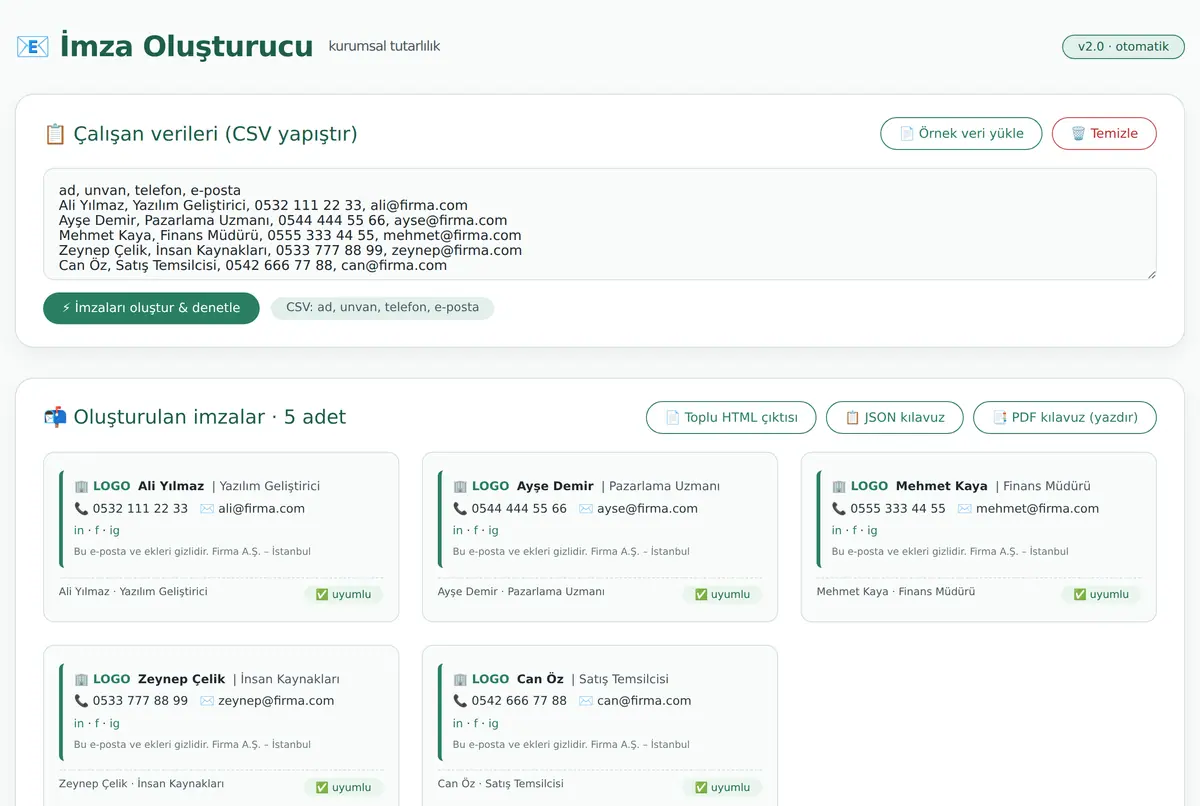This screenshot has height=806, width=1200.
Task: Export Toplu HTML çıktısı
Action: pos(731,417)
